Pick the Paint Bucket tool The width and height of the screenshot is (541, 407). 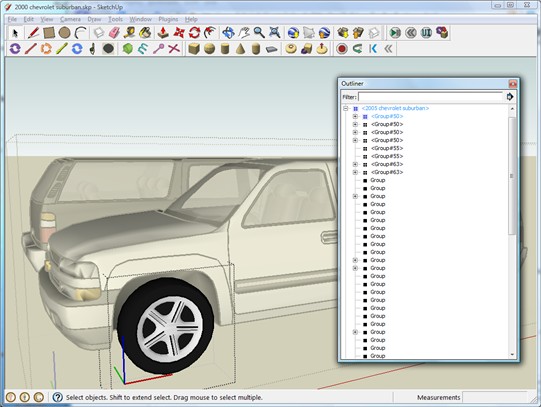coord(145,33)
